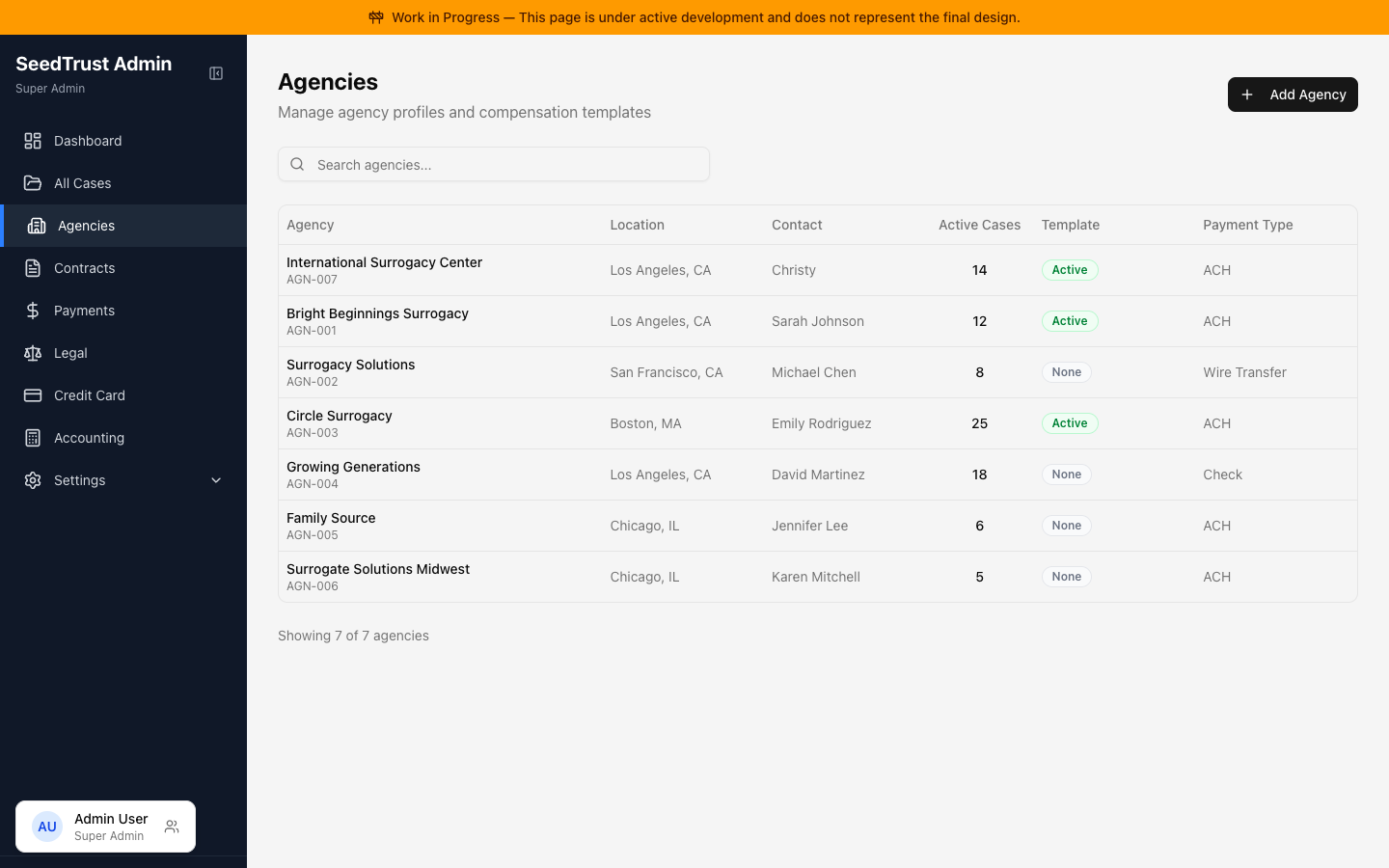Expand the Settings chevron

click(216, 480)
